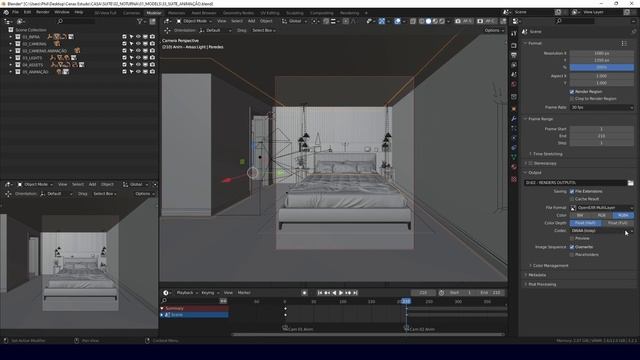
Task: Enable Preview checkbox under Codec
Action: (x=572, y=238)
